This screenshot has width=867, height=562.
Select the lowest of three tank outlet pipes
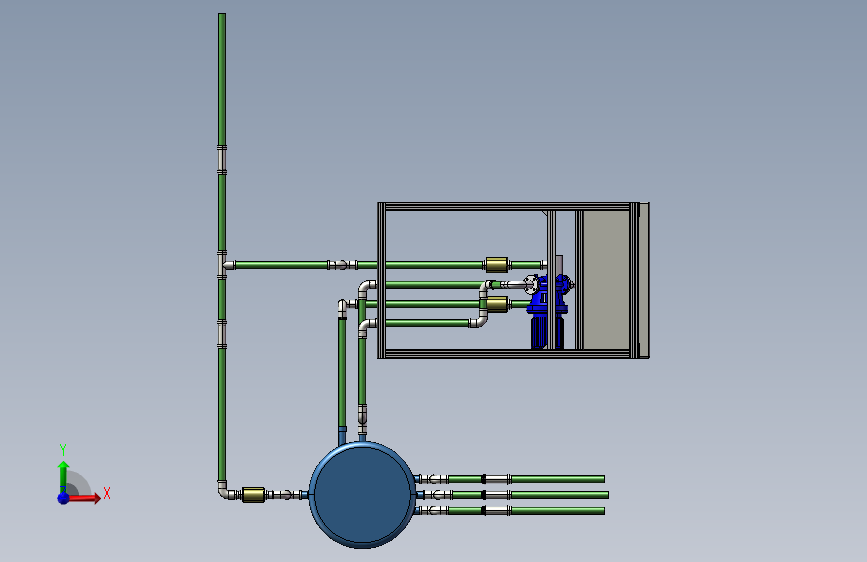[558, 511]
